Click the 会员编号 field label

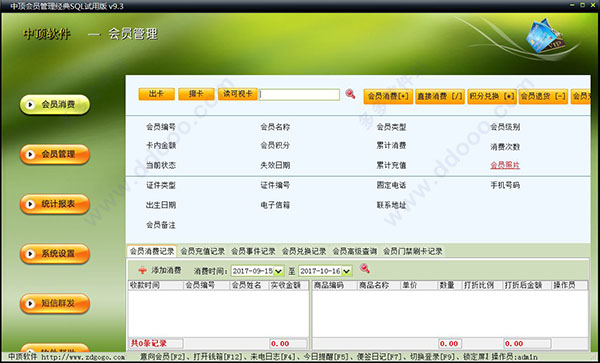pyautogui.click(x=161, y=127)
